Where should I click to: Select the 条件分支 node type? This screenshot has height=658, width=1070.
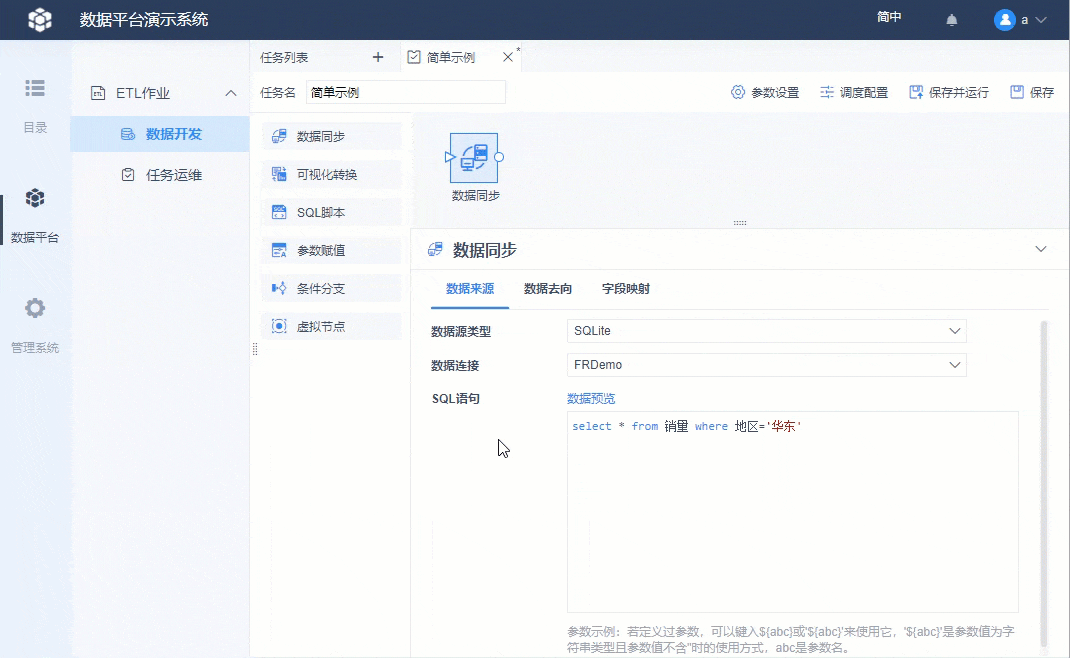332,288
